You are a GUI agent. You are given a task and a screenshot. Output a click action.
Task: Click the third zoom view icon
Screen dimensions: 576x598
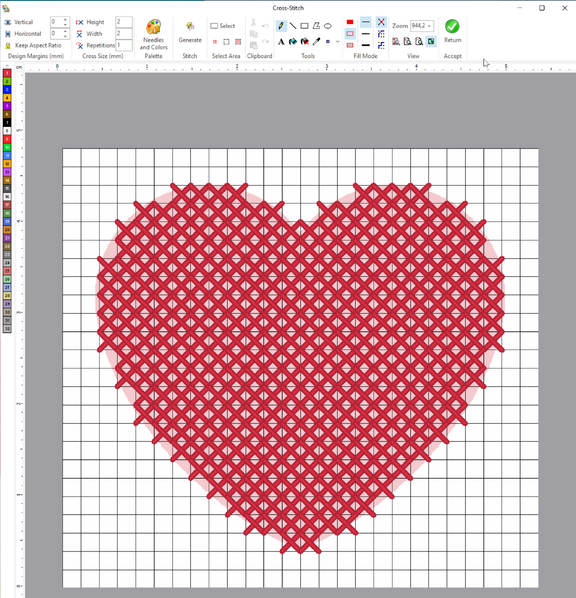[x=419, y=42]
